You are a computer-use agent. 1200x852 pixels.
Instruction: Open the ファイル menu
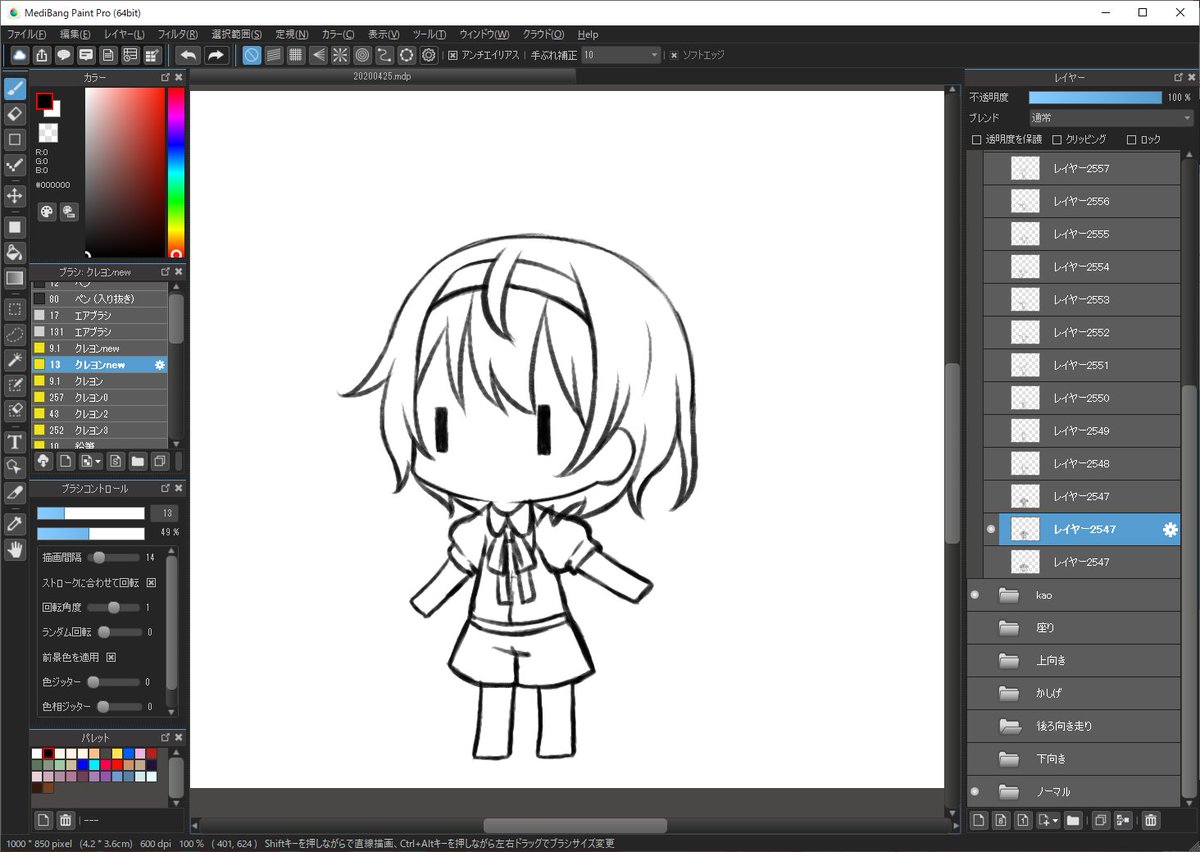(27, 34)
